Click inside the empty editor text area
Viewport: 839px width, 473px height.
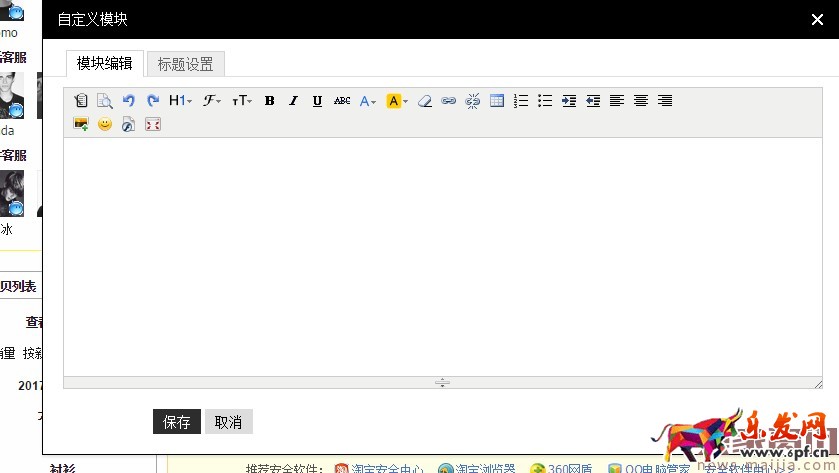(x=442, y=255)
